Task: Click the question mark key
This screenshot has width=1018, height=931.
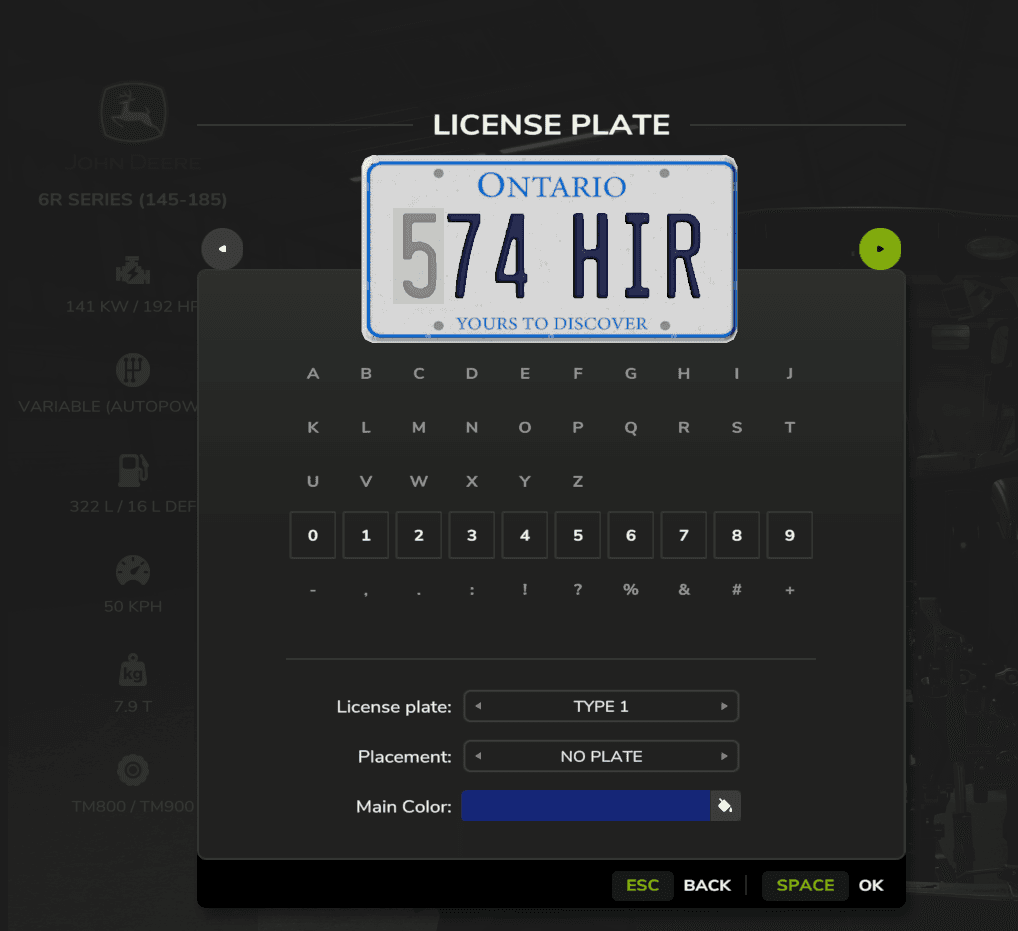Action: click(578, 590)
